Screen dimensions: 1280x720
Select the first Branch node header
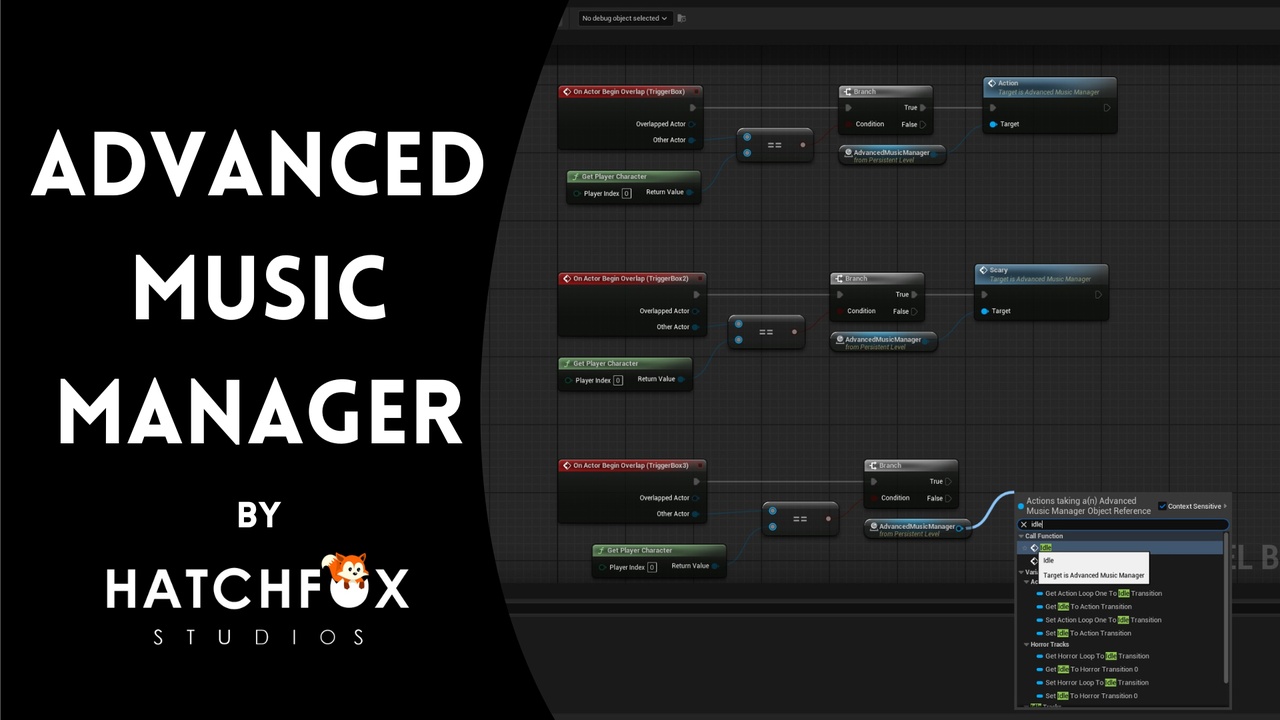885,92
